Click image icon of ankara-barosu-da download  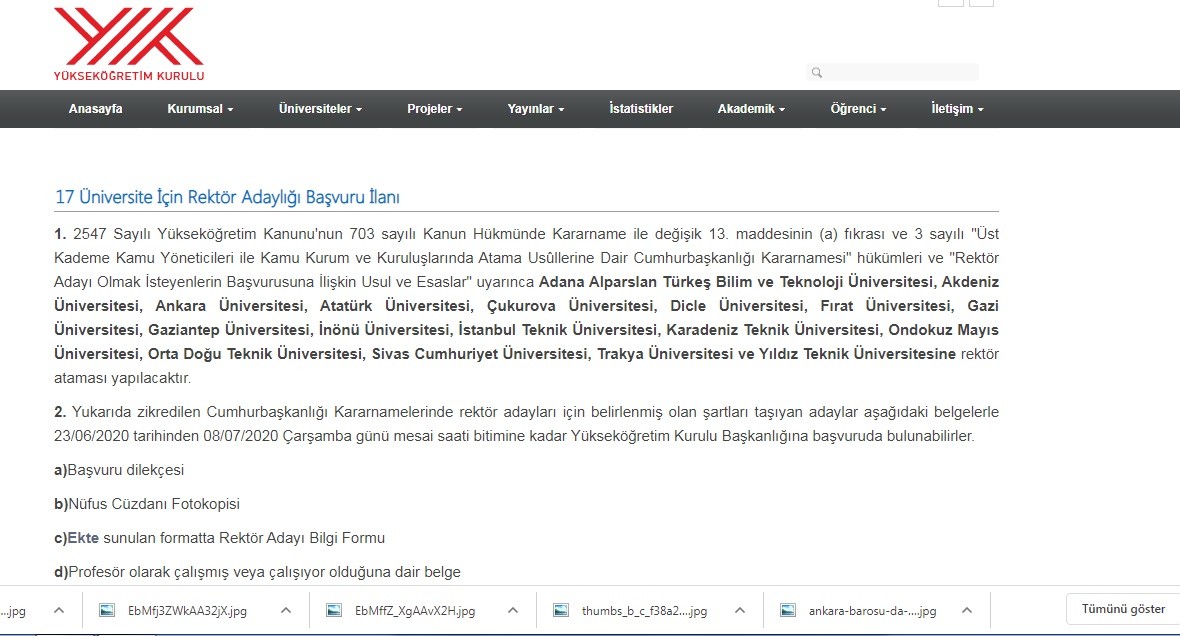[x=788, y=610]
